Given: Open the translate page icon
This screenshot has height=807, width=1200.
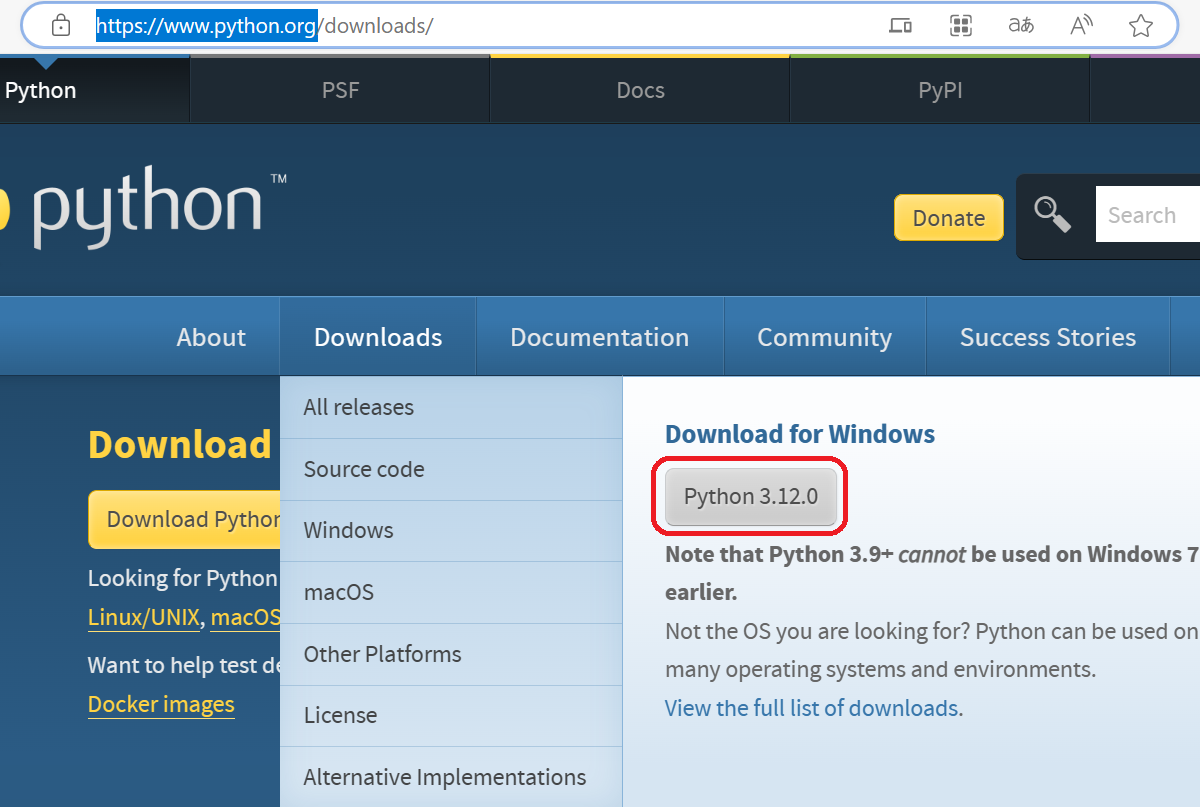Looking at the screenshot, I should click(1021, 26).
